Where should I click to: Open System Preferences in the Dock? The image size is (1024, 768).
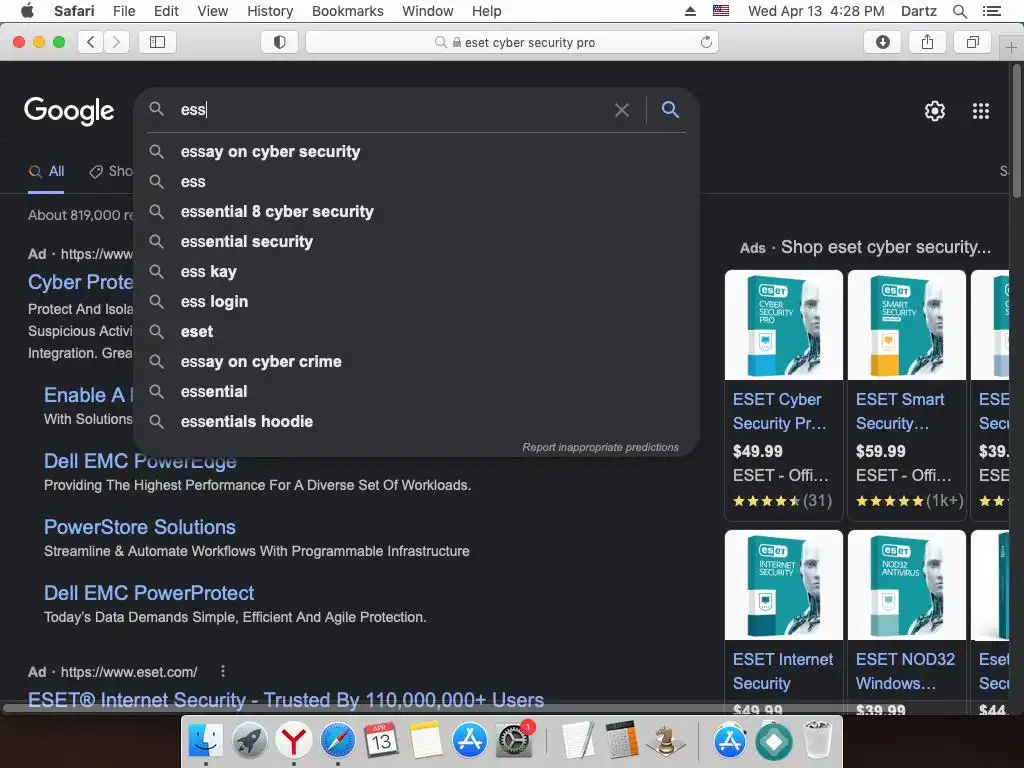(515, 741)
